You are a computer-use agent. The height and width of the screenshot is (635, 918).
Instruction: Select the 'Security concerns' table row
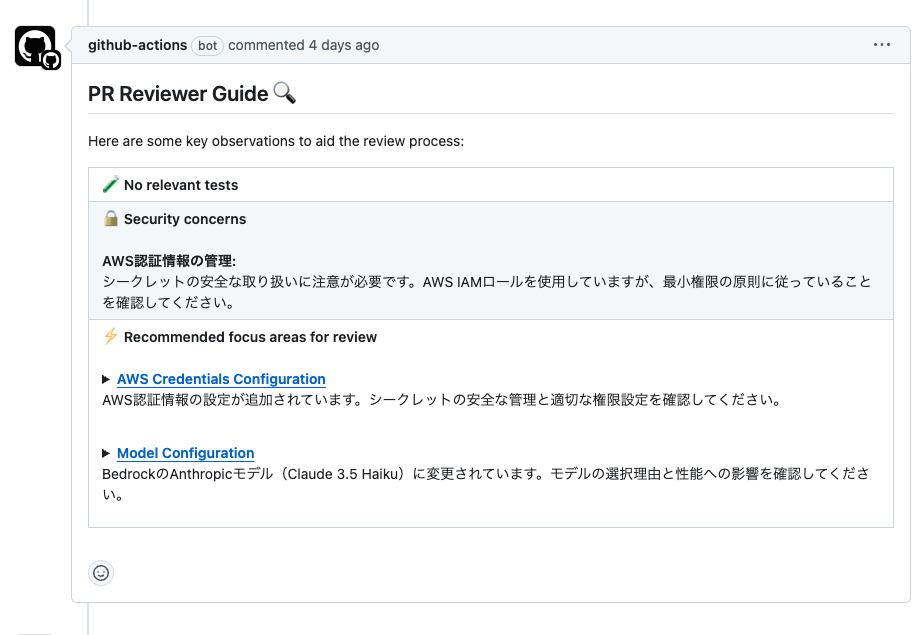[490, 260]
